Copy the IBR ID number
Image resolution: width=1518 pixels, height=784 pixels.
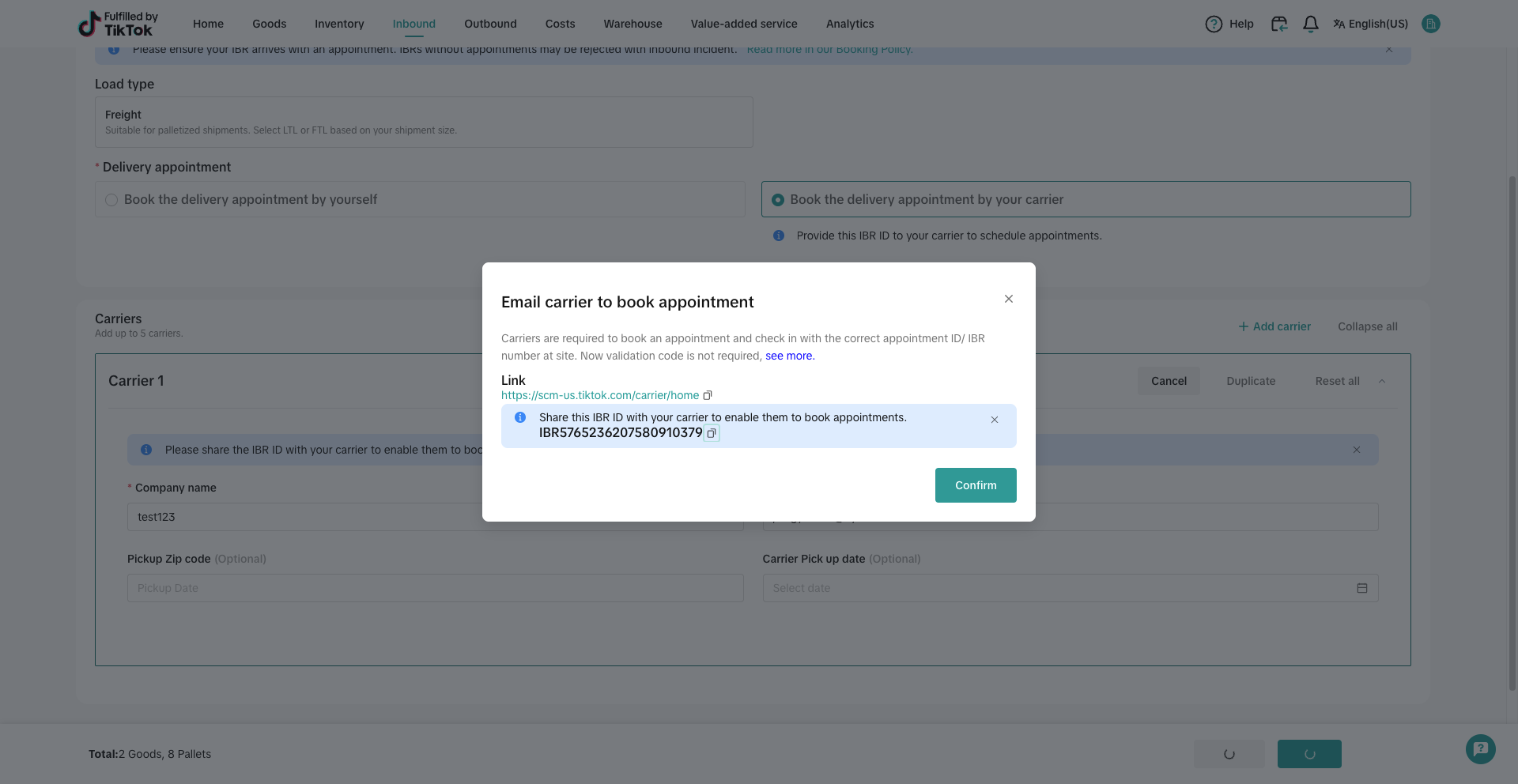(712, 433)
